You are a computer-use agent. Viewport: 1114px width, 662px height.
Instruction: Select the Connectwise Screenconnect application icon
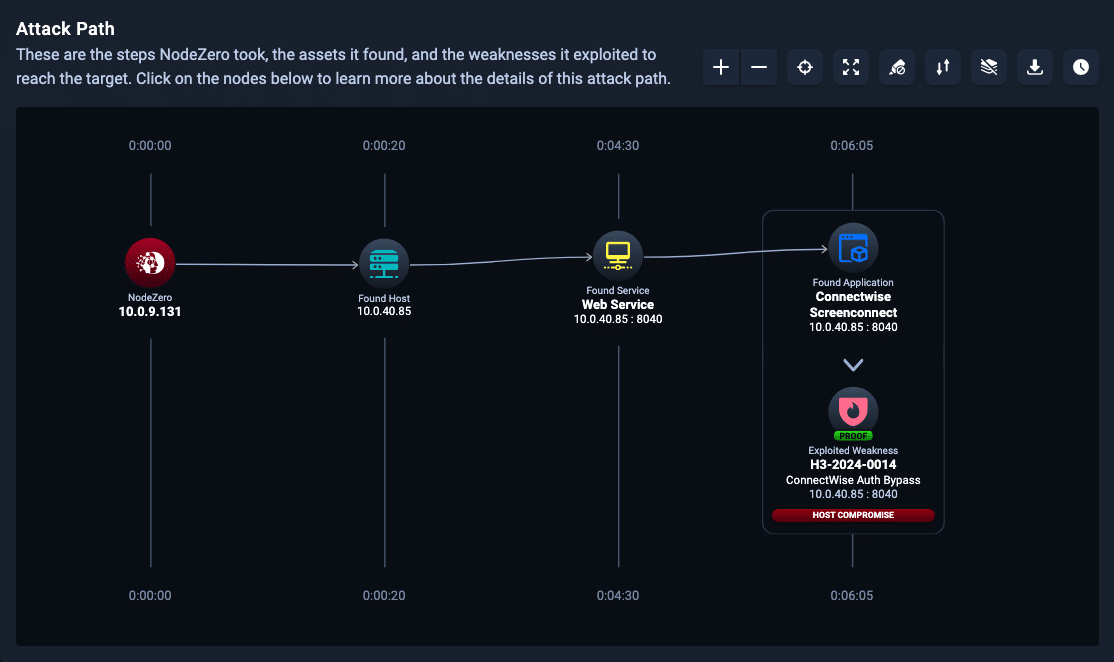[x=853, y=247]
